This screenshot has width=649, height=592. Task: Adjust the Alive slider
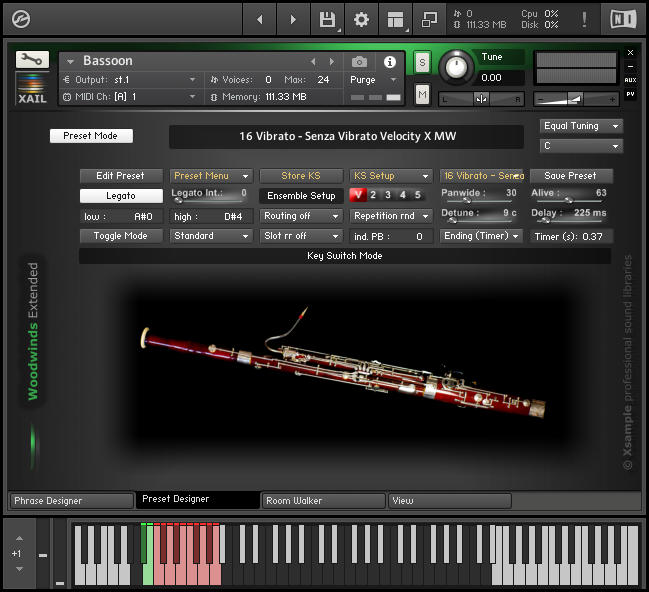[569, 200]
